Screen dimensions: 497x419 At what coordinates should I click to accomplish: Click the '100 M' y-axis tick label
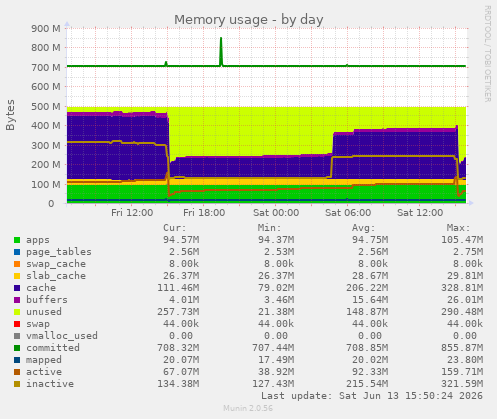click(x=46, y=185)
